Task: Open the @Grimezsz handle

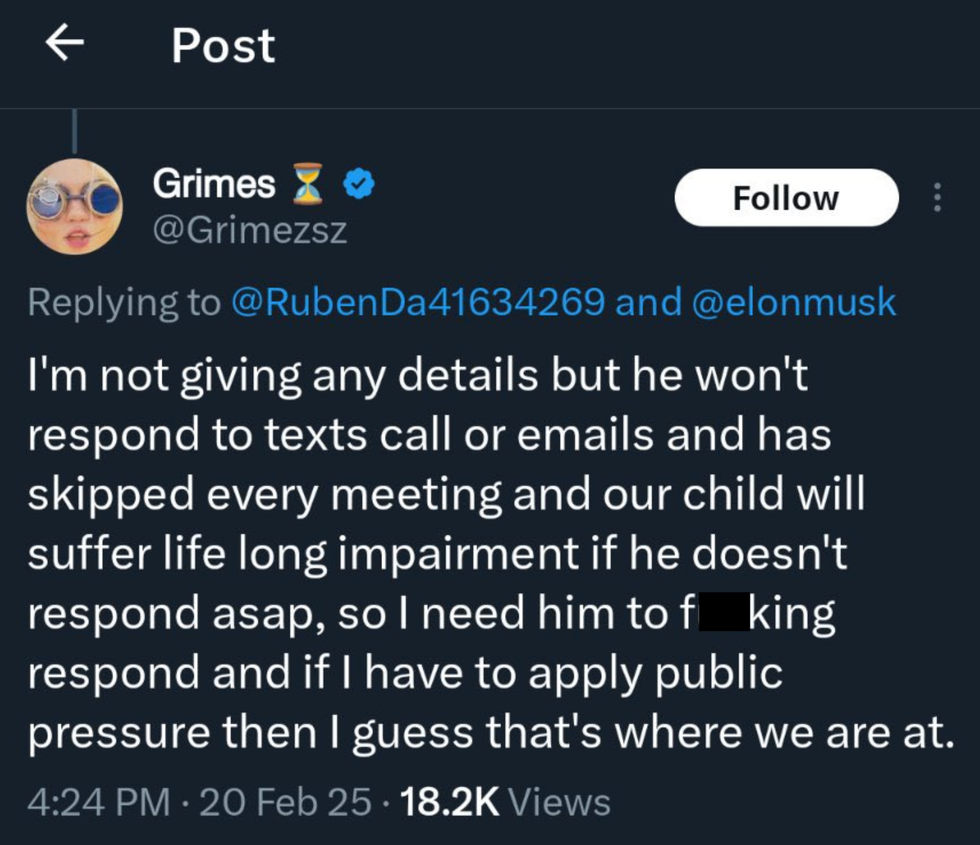Action: tap(249, 231)
